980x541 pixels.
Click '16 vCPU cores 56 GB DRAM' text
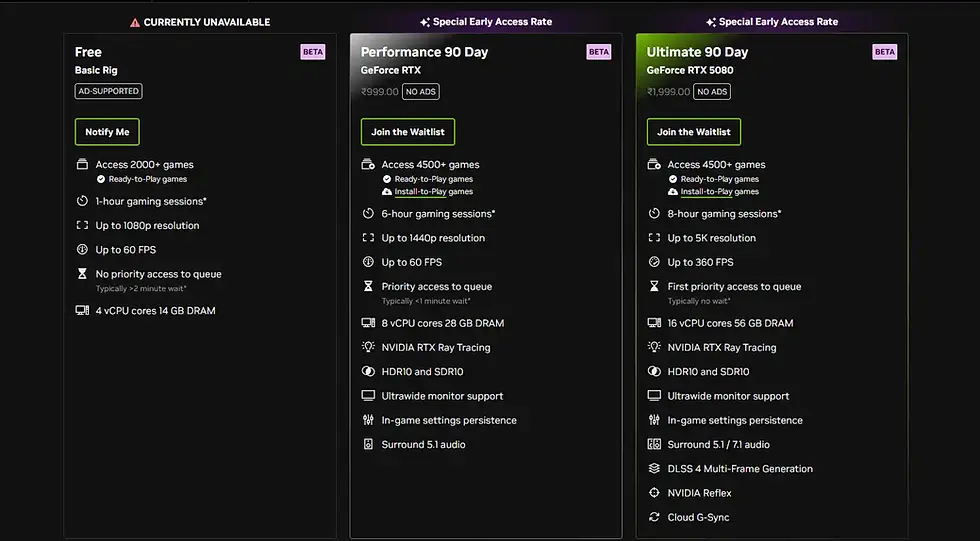(730, 323)
